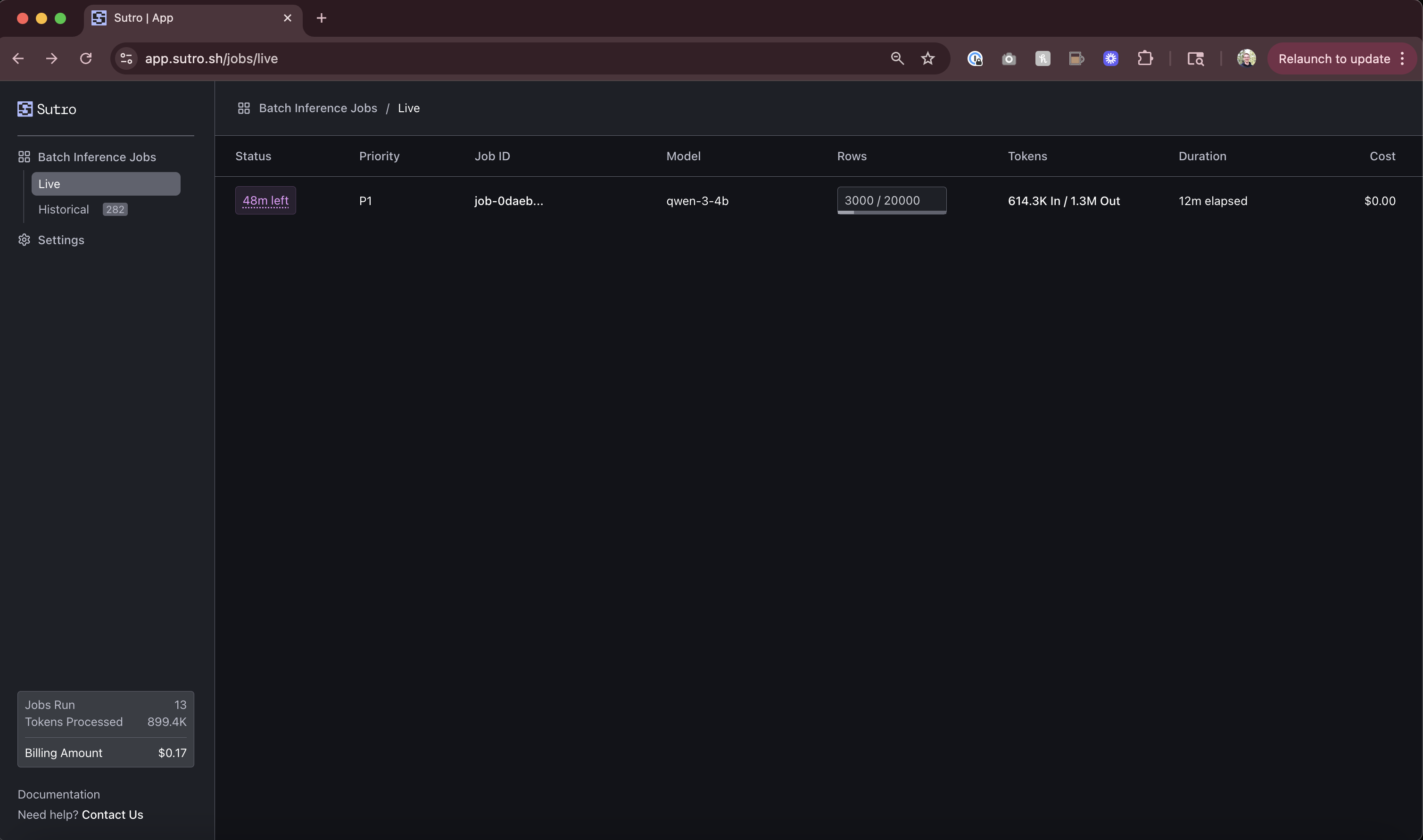1423x840 pixels.
Task: Open the password manager extension icon
Action: pyautogui.click(x=975, y=58)
